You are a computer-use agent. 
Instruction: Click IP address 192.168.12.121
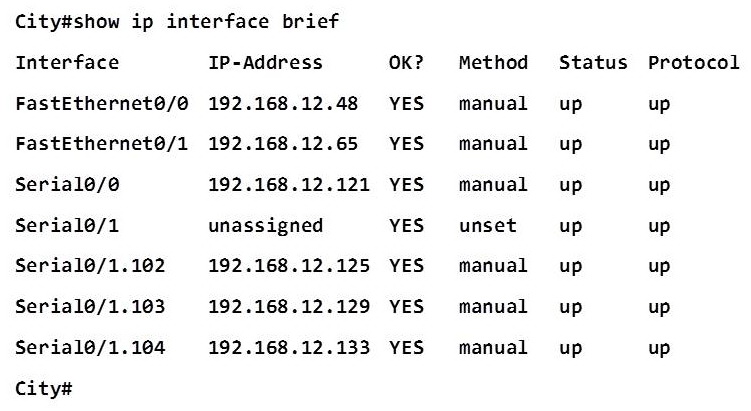289,184
